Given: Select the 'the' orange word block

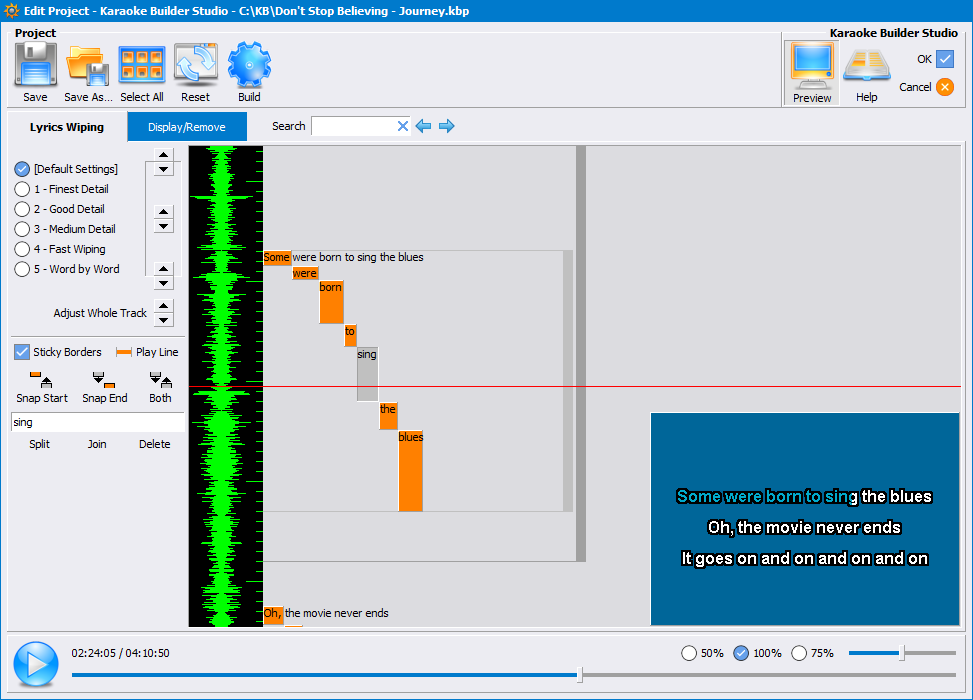Looking at the screenshot, I should coord(388,416).
